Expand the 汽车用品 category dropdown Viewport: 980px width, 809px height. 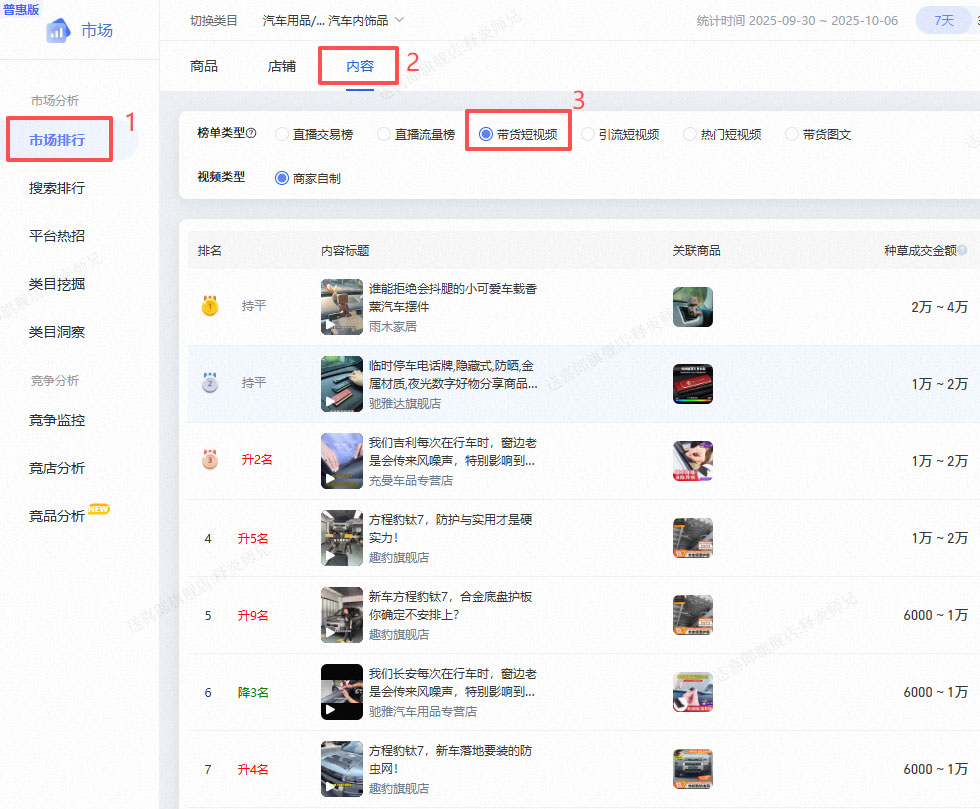[333, 21]
